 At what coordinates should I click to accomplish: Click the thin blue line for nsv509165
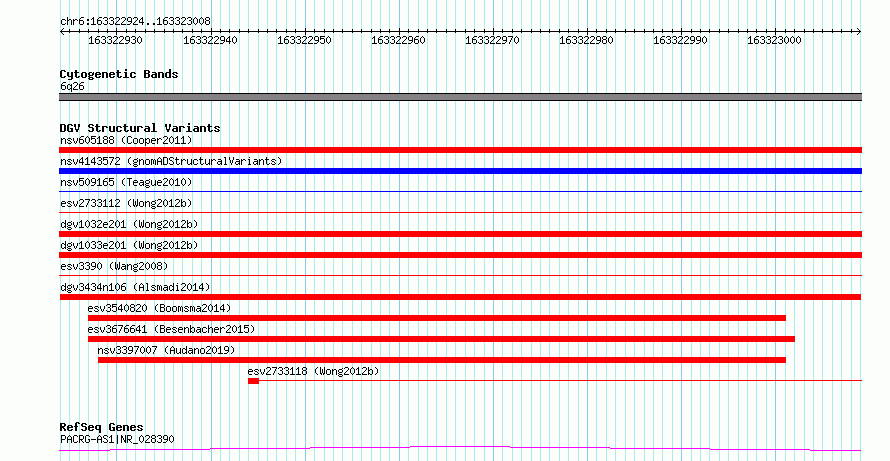[460, 192]
